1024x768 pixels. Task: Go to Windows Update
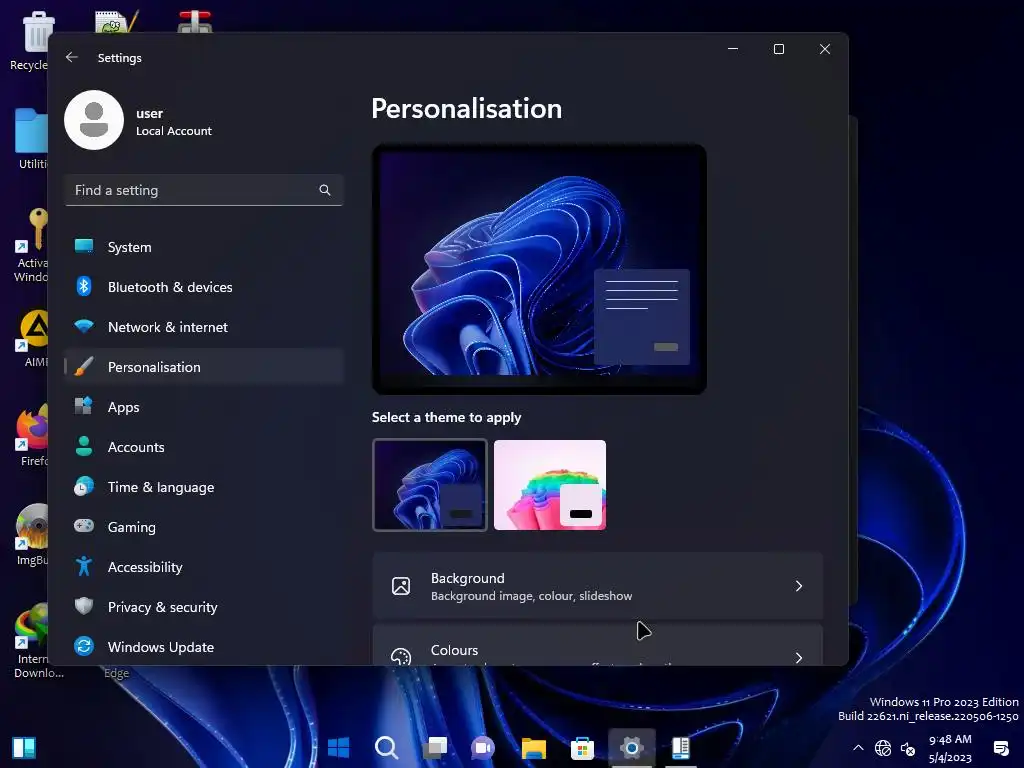204,647
